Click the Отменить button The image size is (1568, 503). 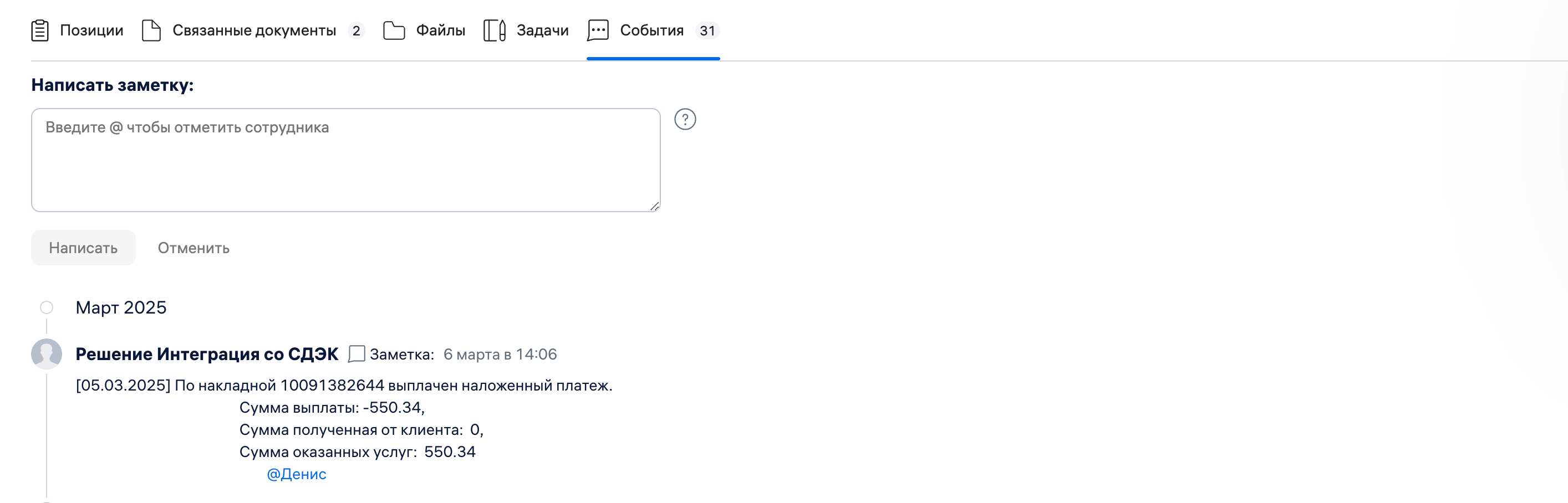point(194,248)
